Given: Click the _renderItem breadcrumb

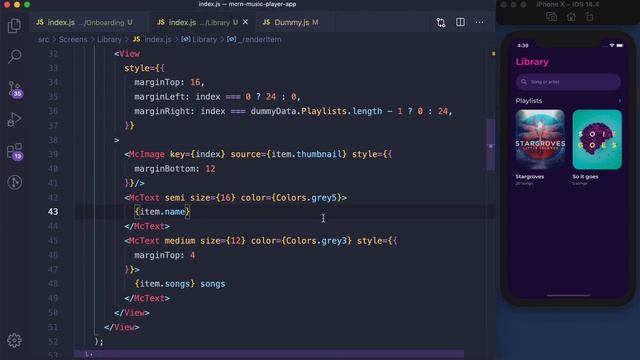Looking at the screenshot, I should 254,40.
